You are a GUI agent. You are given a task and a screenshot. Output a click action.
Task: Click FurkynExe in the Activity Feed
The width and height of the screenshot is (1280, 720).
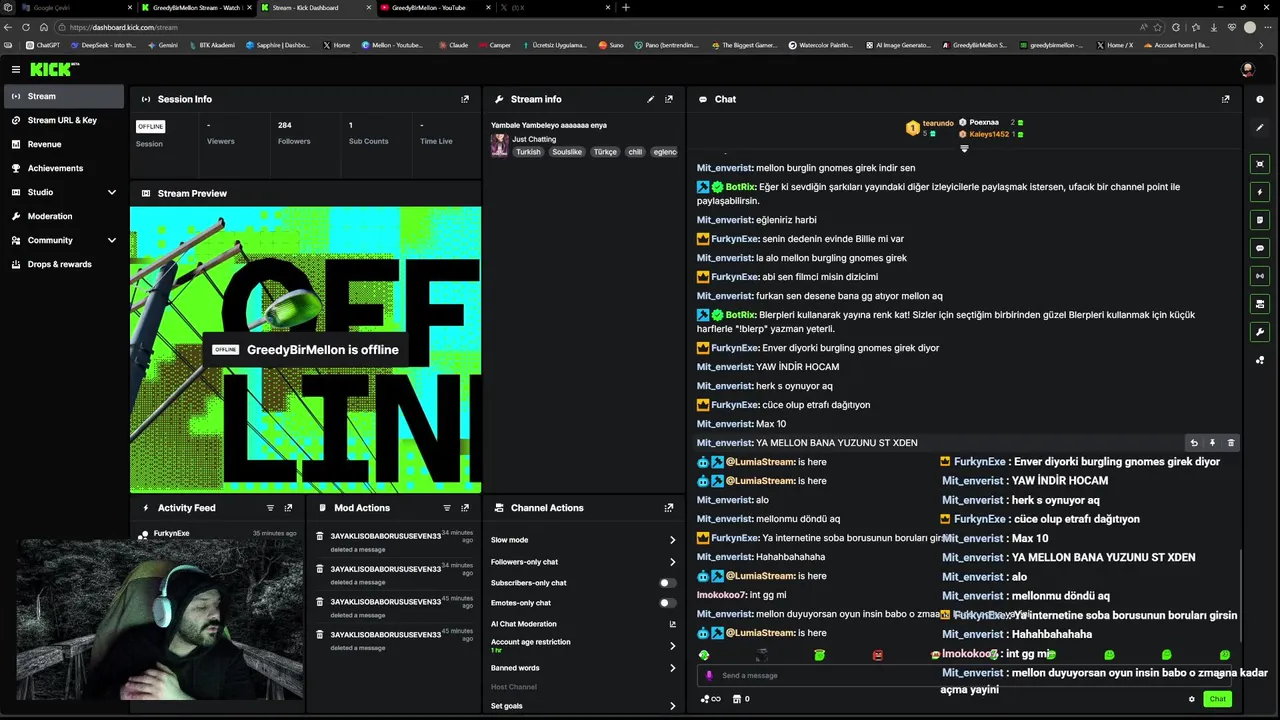tap(171, 533)
